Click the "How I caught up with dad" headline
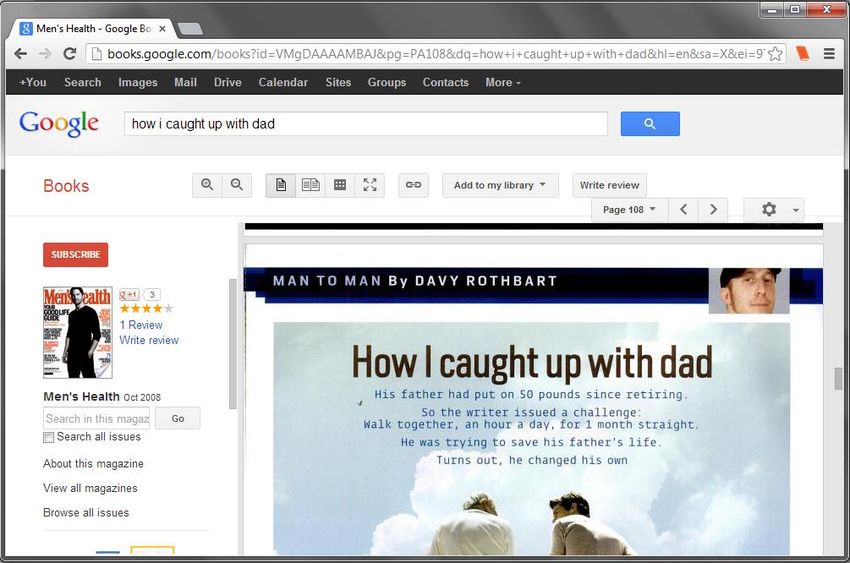Image resolution: width=850 pixels, height=563 pixels. pos(532,362)
